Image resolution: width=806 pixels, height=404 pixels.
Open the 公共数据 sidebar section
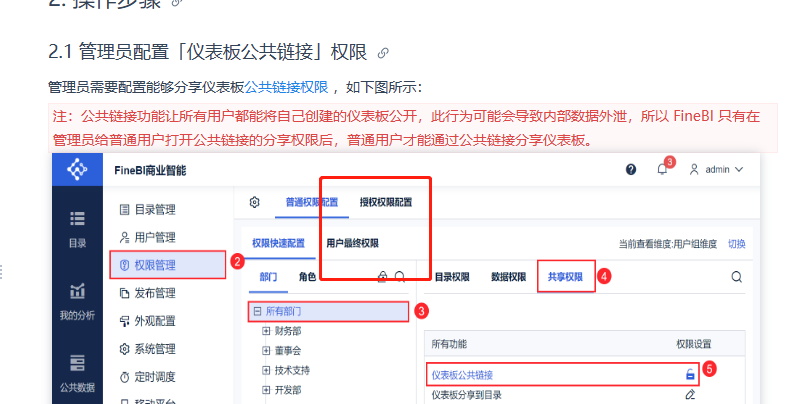tap(77, 374)
